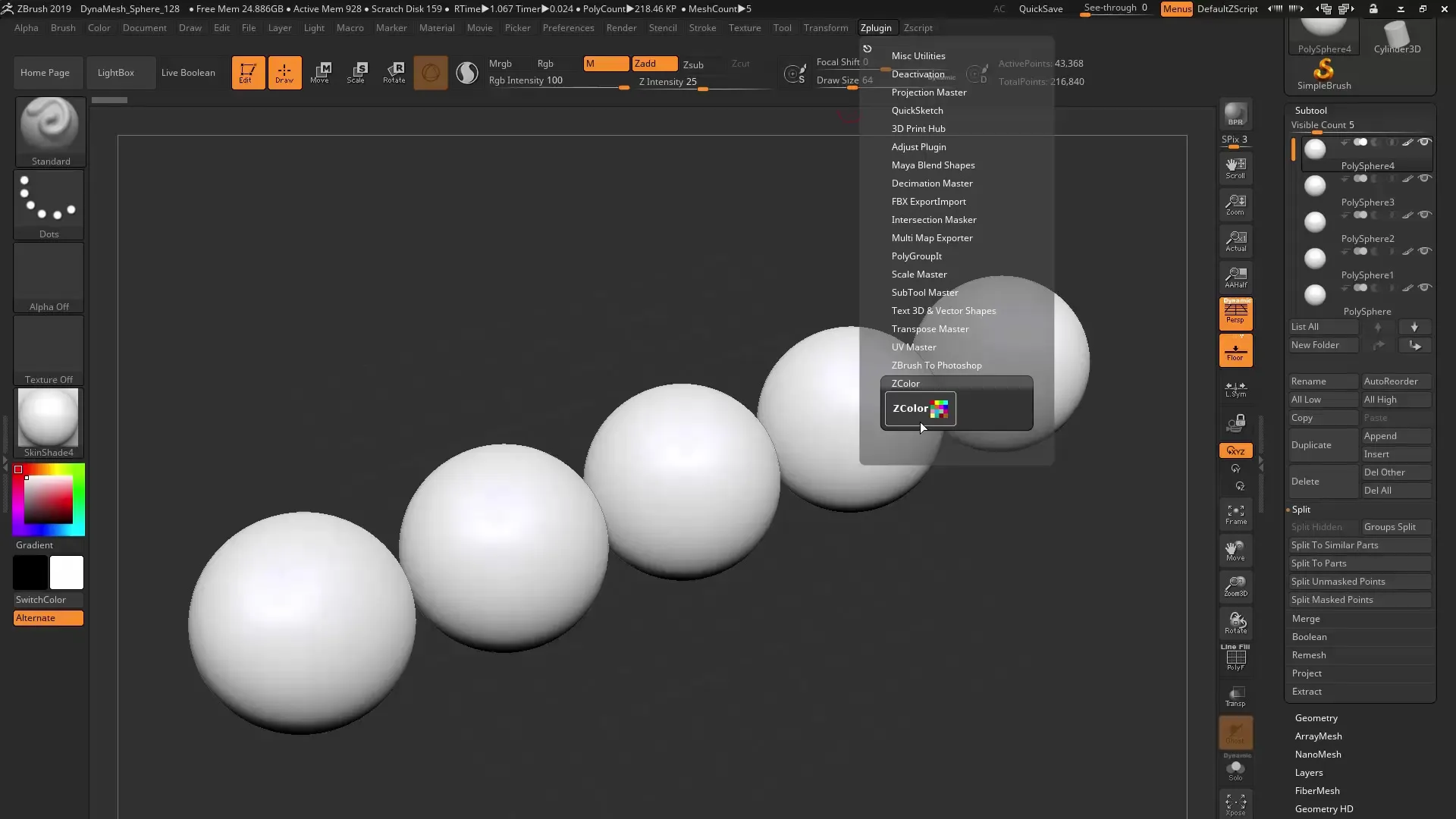Collapse the Split section
Viewport: 1456px width, 819px height.
tap(1301, 510)
